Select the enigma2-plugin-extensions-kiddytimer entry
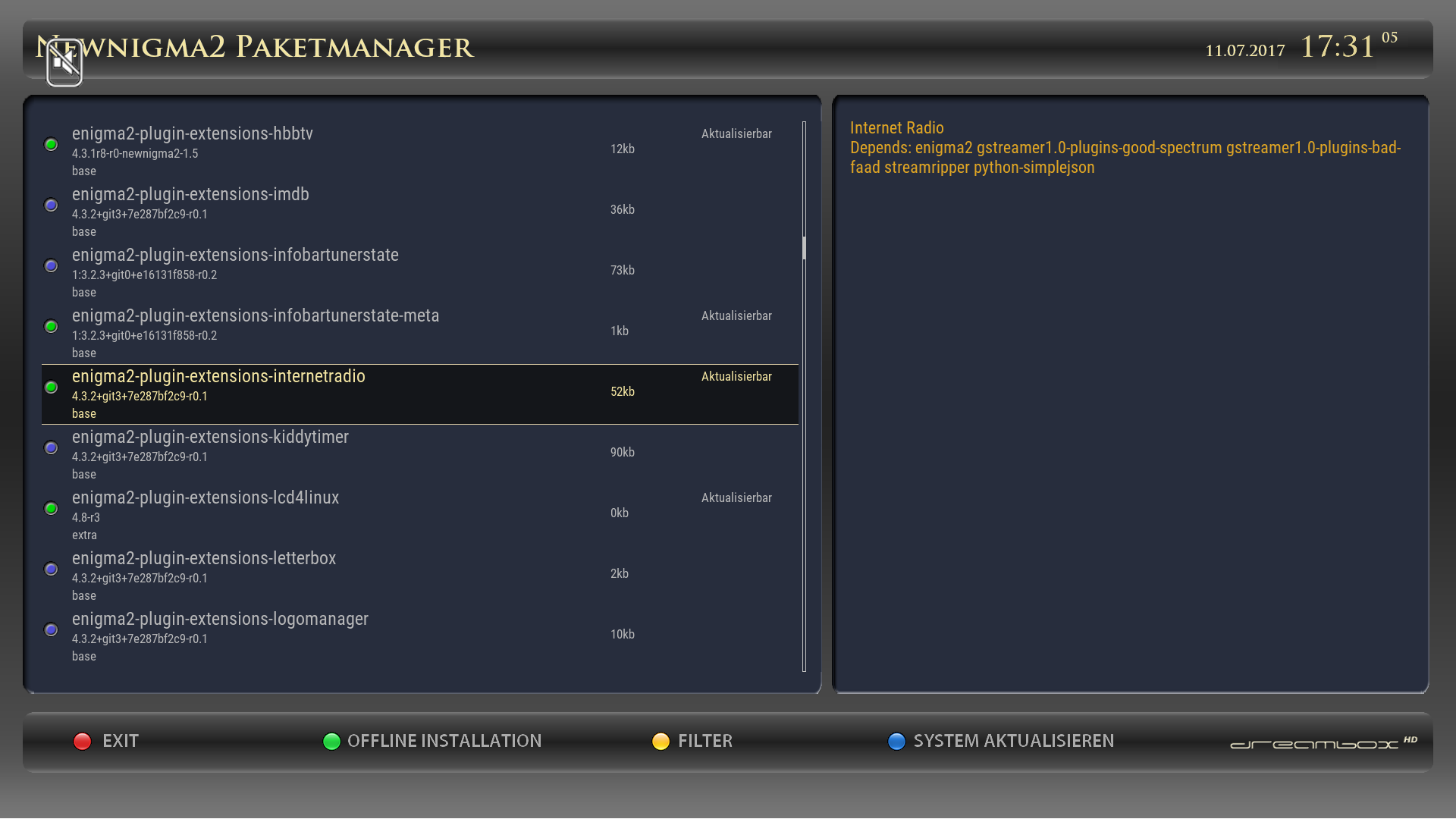The image size is (1456, 819). click(x=211, y=438)
